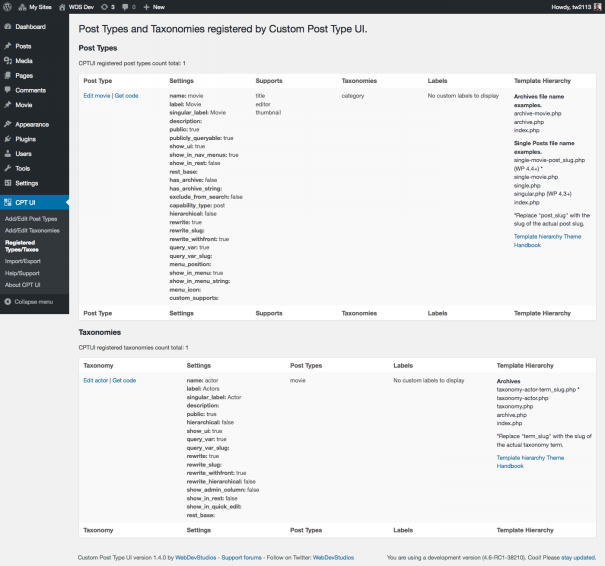Open the Add/Edit Post Types submenu item

(x=31, y=218)
